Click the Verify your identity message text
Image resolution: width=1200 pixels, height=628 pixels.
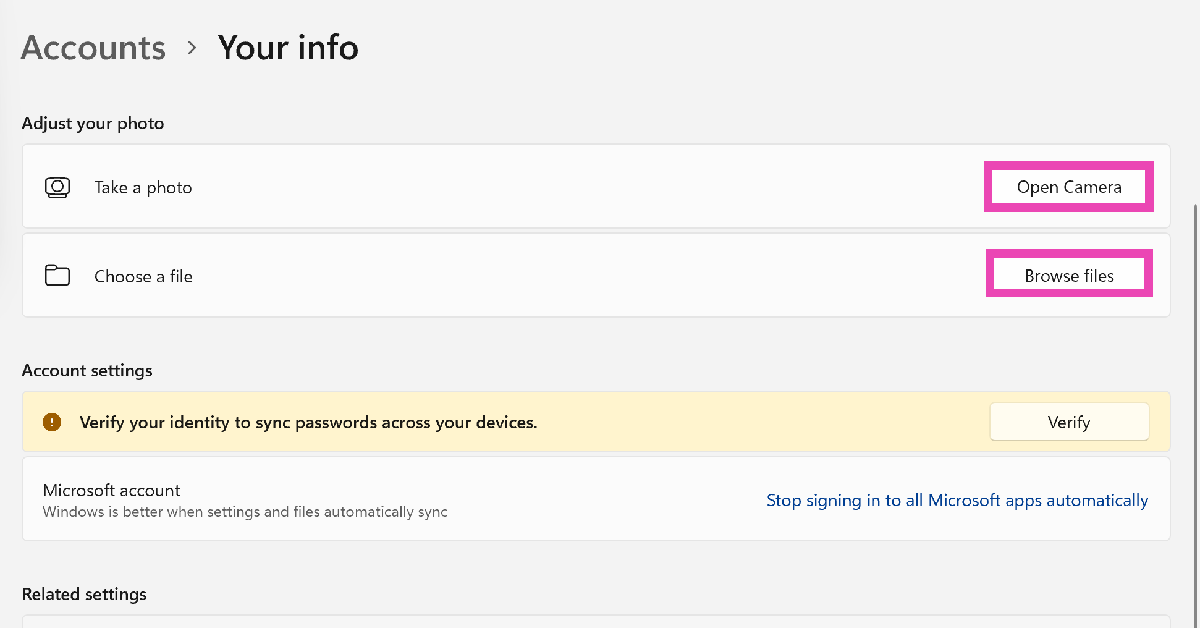308,422
